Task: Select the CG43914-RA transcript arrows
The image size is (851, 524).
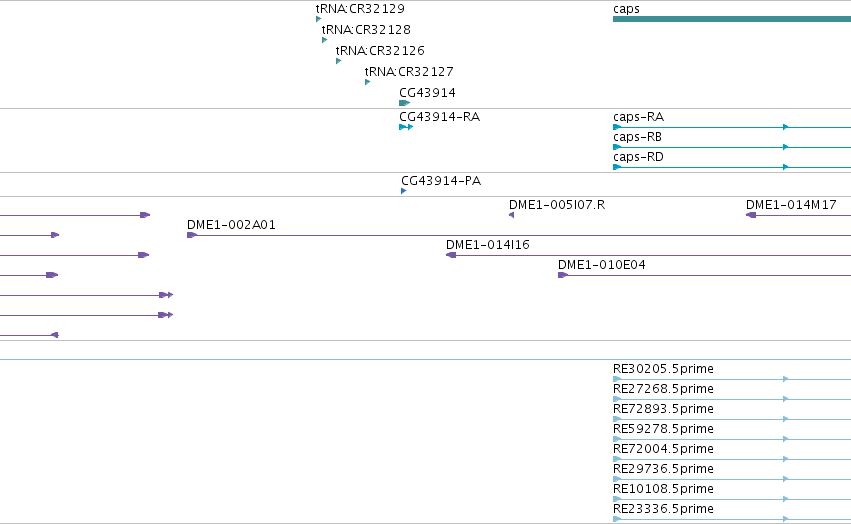Action: pos(406,127)
